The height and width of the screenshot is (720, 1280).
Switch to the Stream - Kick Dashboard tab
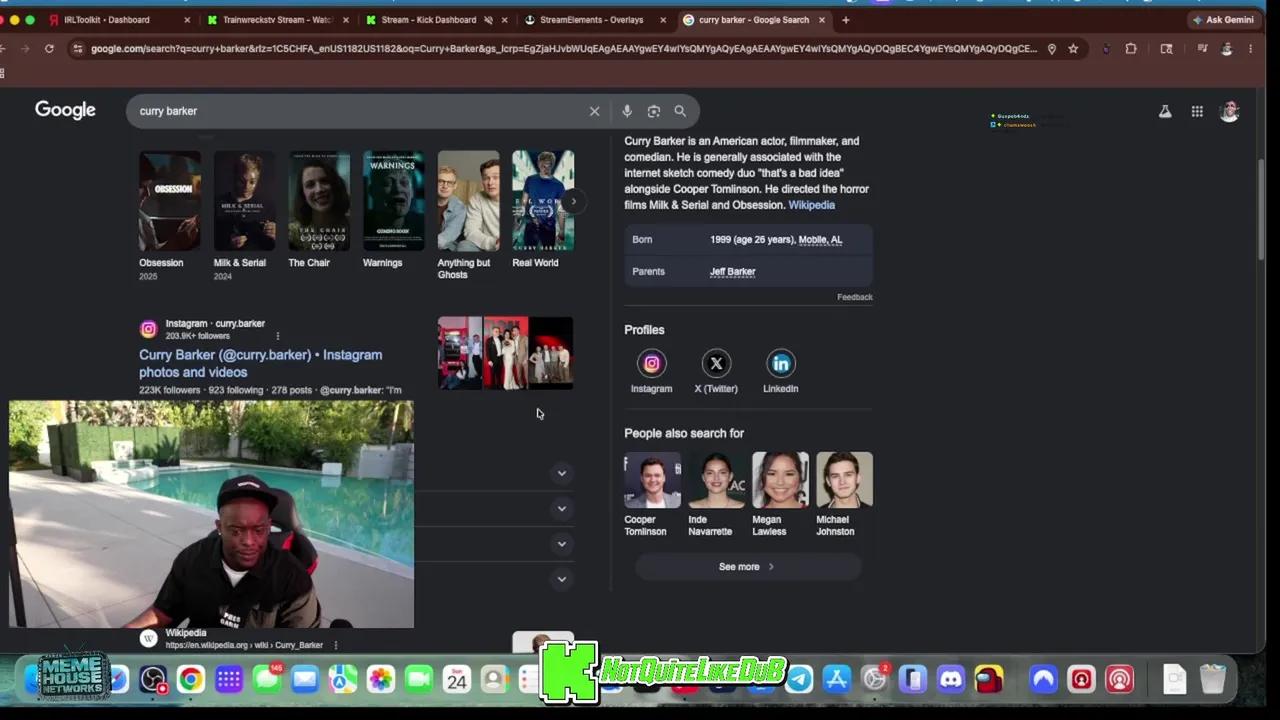click(436, 20)
